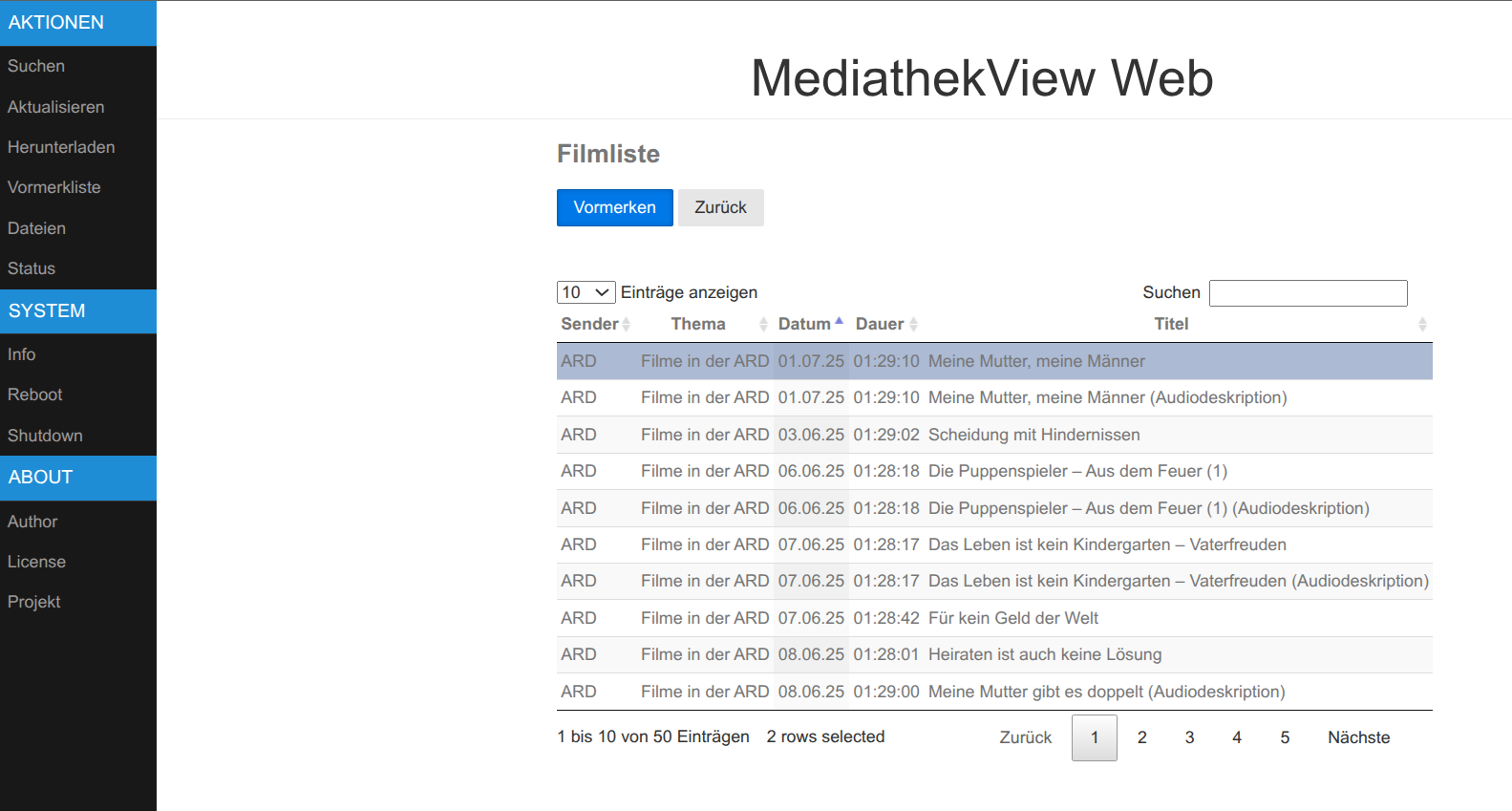This screenshot has height=811, width=1512.
Task: Click Nächste to view next page
Action: 1358,737
